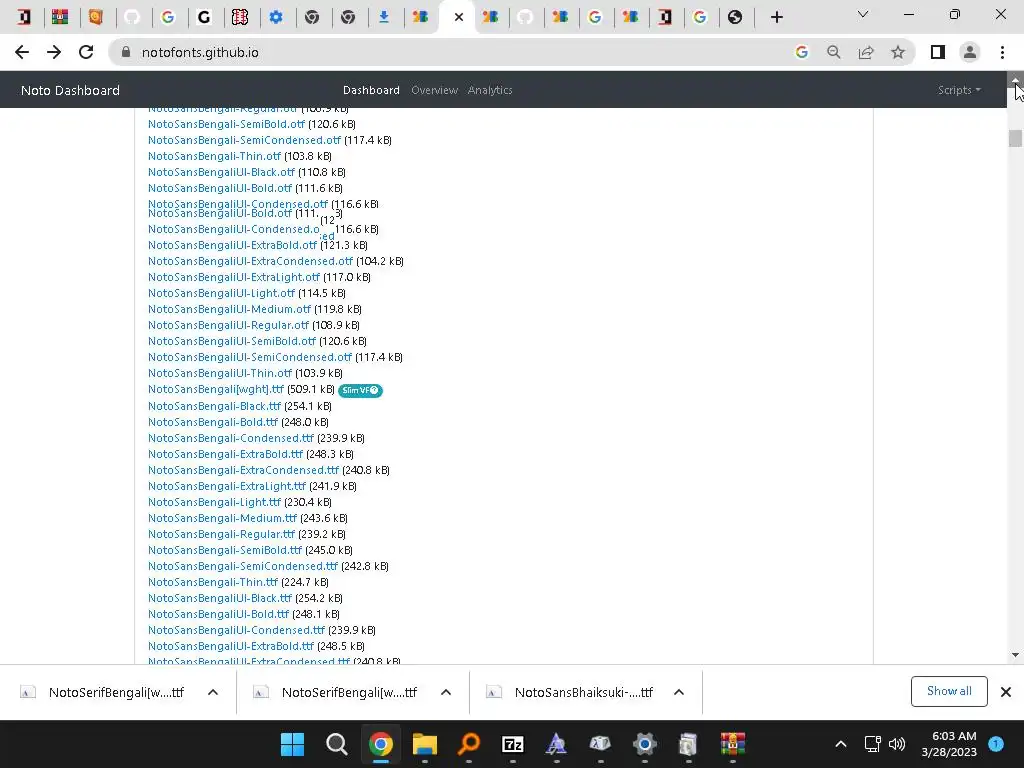This screenshot has height=768, width=1024.
Task: Click the Chrome taskbar icon
Action: 381,744
